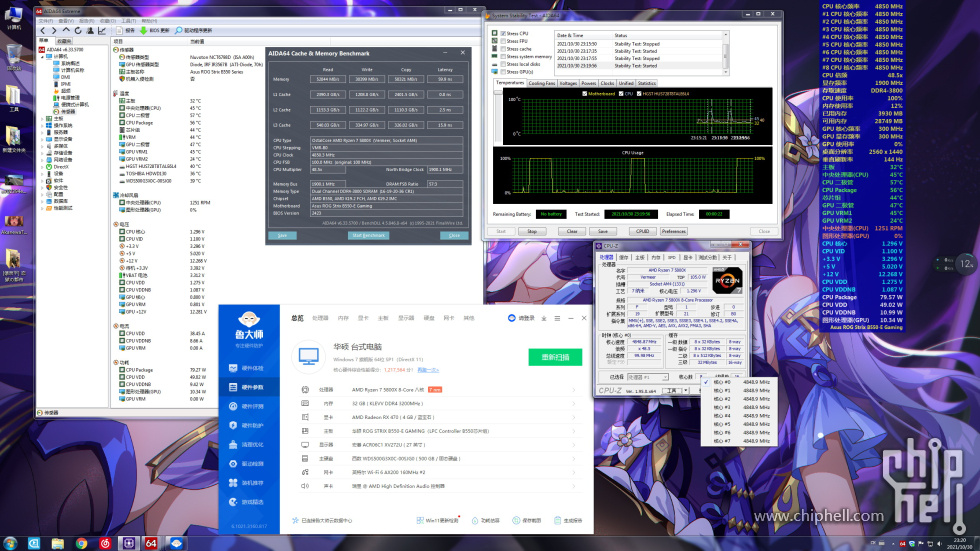Click Start Benchmark in AIDA64 benchmark window
Viewport: 980px width, 551px height.
[x=368, y=236]
